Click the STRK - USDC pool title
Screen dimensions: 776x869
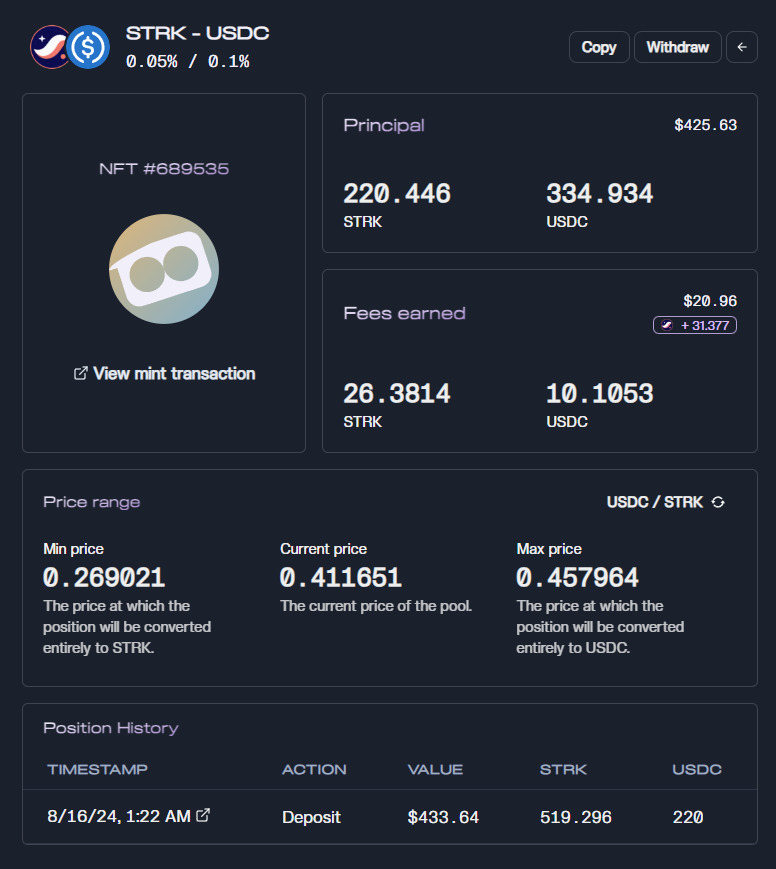pos(197,33)
